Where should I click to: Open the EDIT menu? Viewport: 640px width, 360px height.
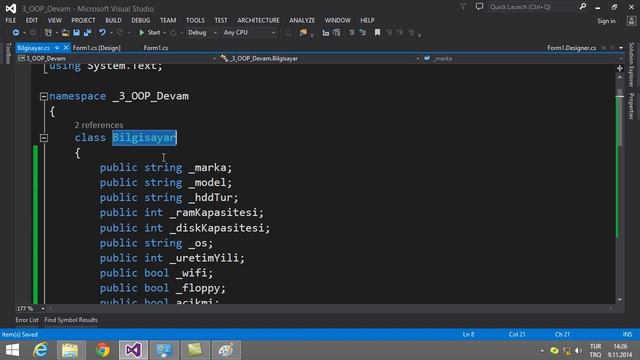coord(31,20)
